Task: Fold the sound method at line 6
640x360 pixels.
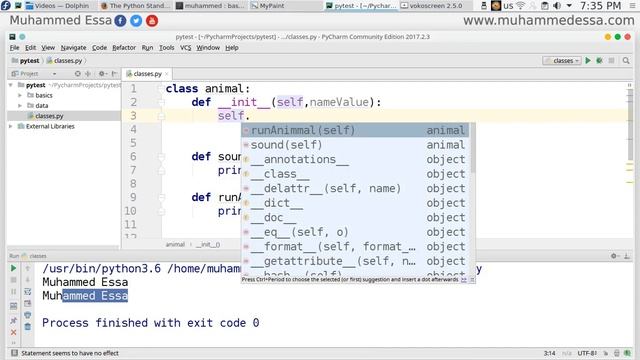Action: 161,157
